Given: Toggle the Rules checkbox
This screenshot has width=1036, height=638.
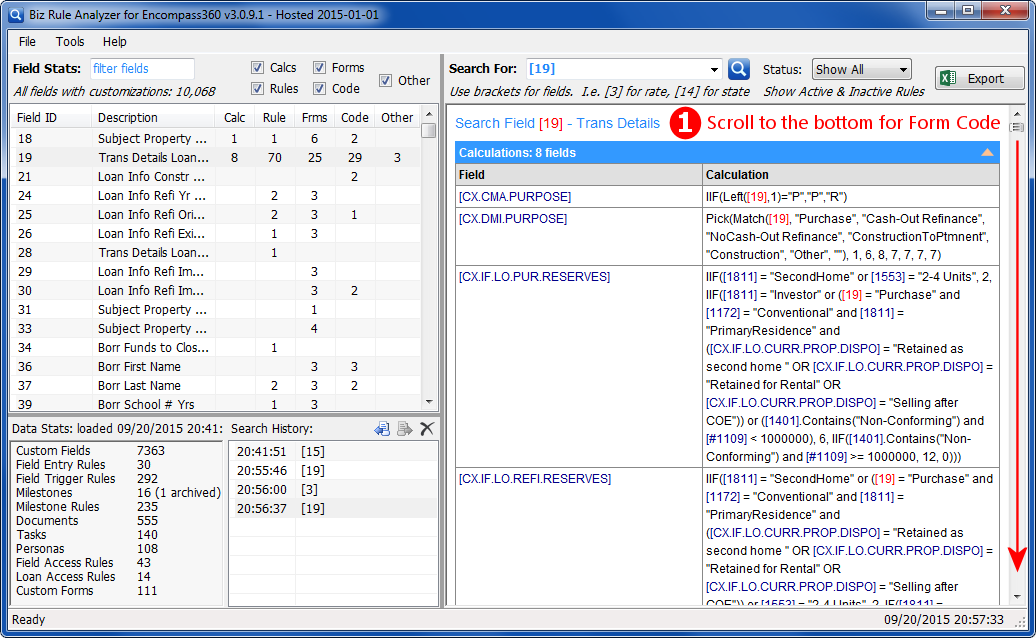Looking at the screenshot, I should click(258, 89).
